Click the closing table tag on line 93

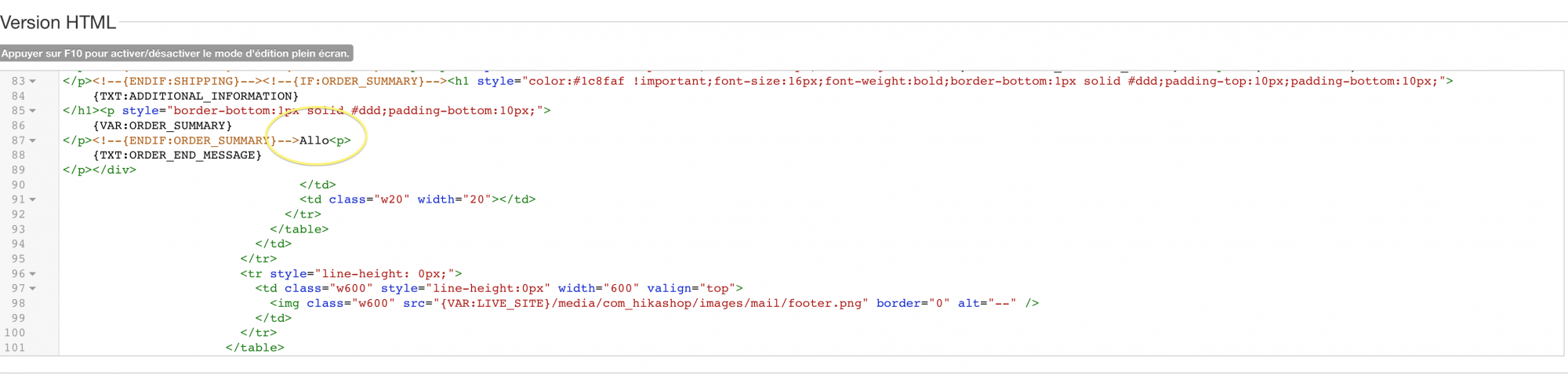[299, 229]
